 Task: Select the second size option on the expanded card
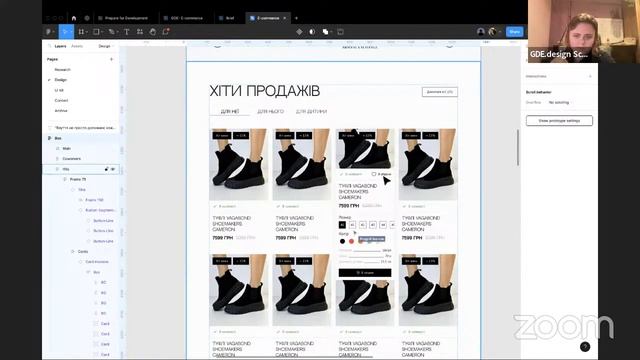(352, 224)
